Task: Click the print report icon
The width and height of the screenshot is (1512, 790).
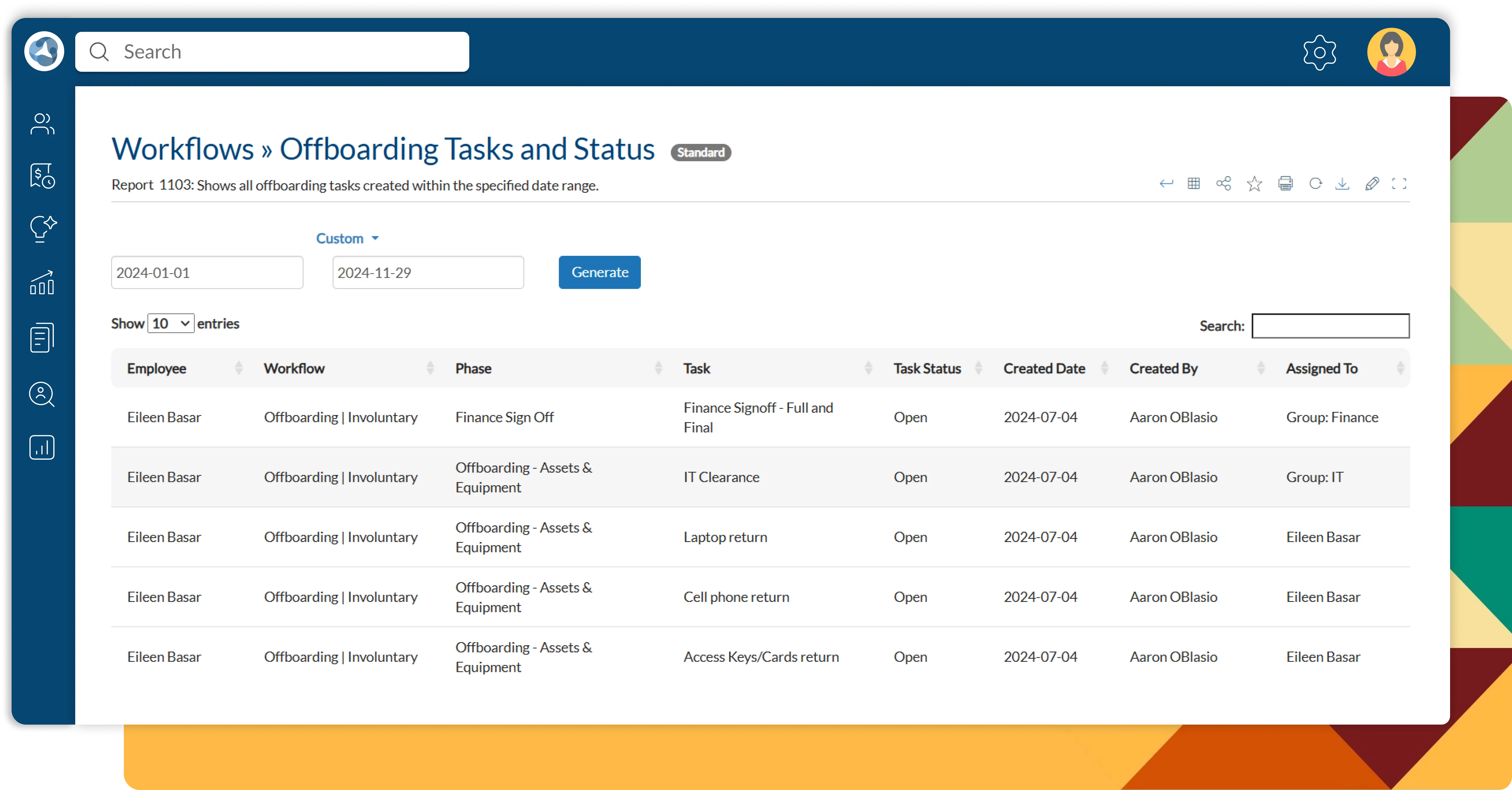Action: coord(1285,184)
